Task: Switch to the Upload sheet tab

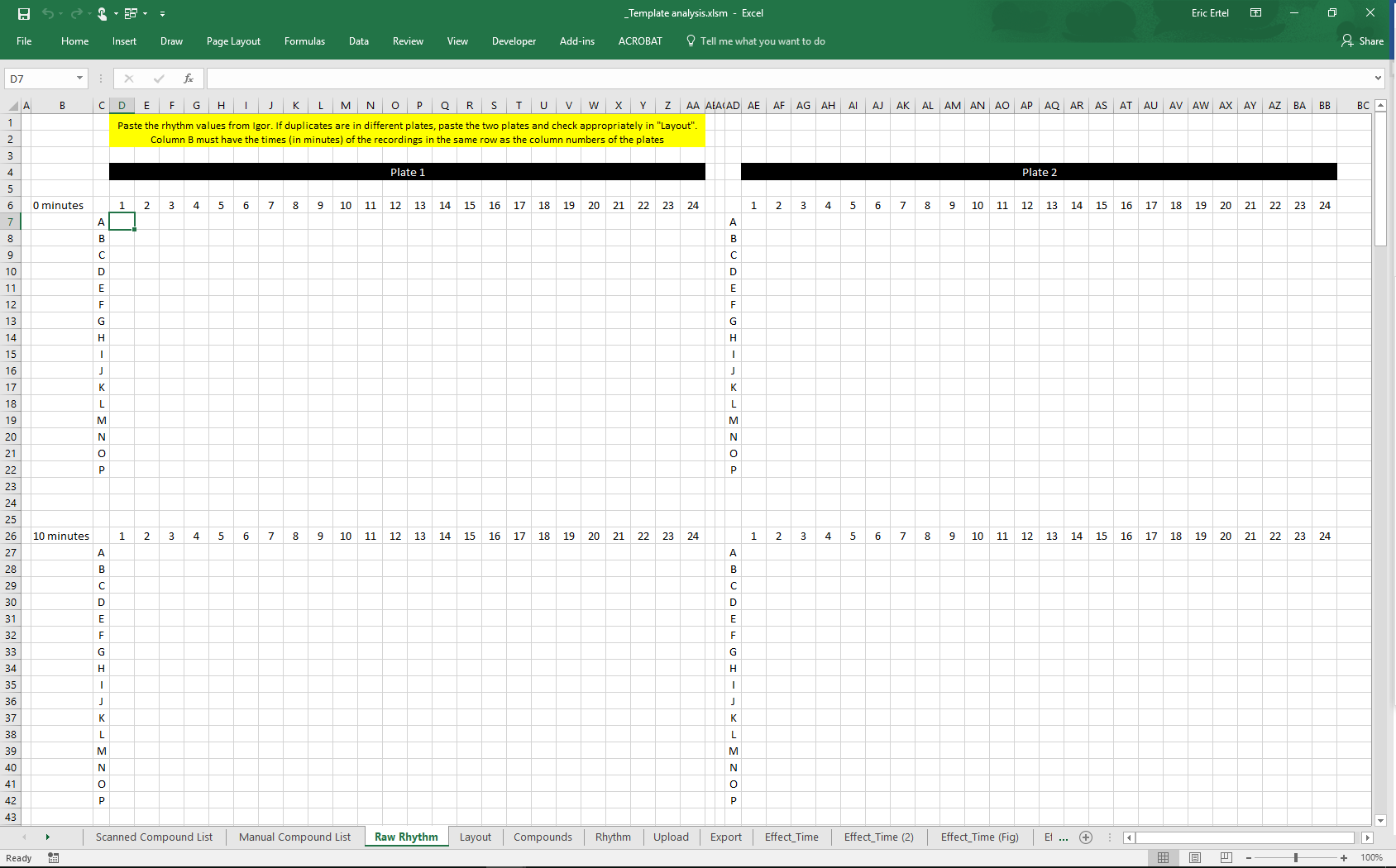Action: 671,837
